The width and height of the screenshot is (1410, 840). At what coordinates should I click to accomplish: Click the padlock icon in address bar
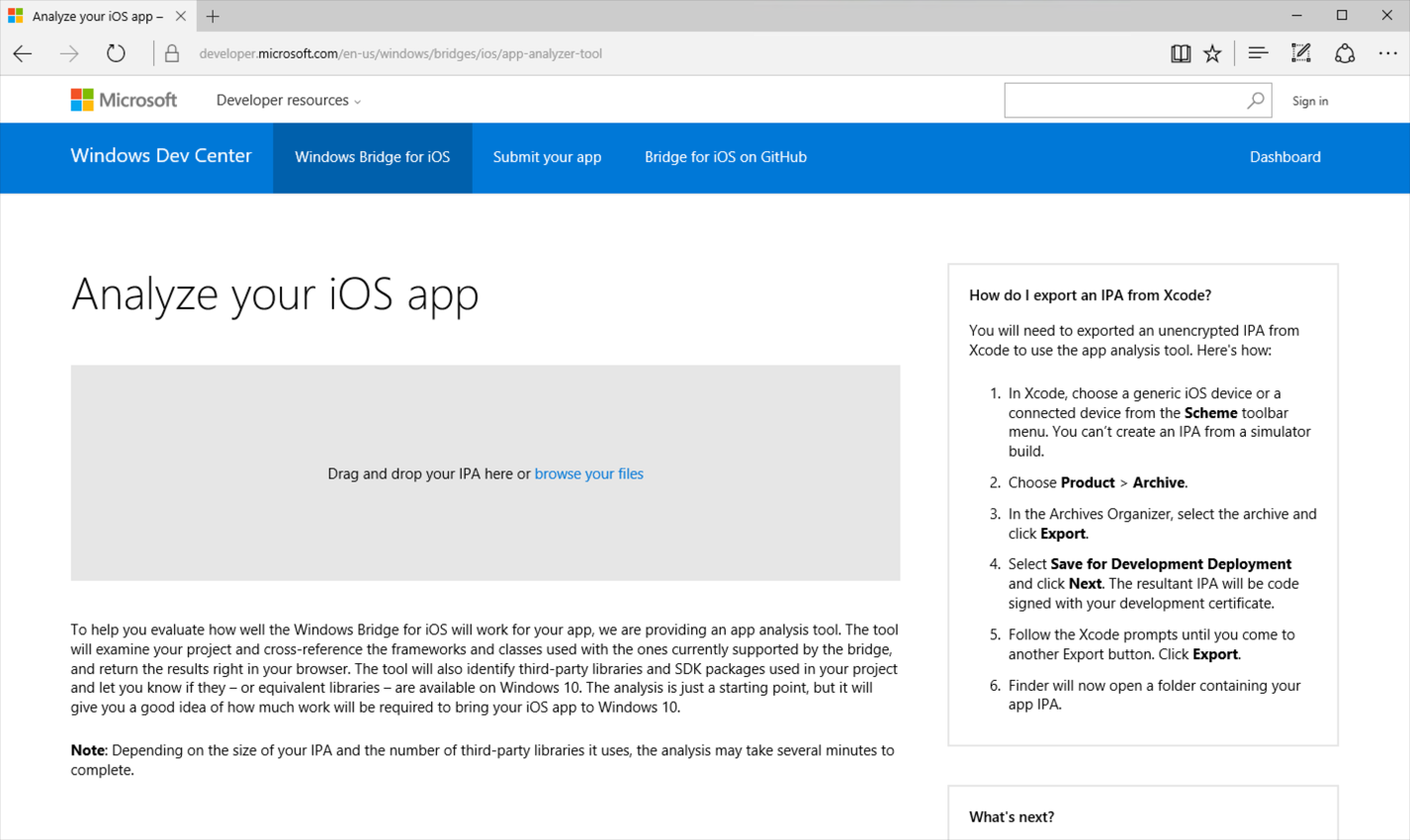click(x=172, y=53)
